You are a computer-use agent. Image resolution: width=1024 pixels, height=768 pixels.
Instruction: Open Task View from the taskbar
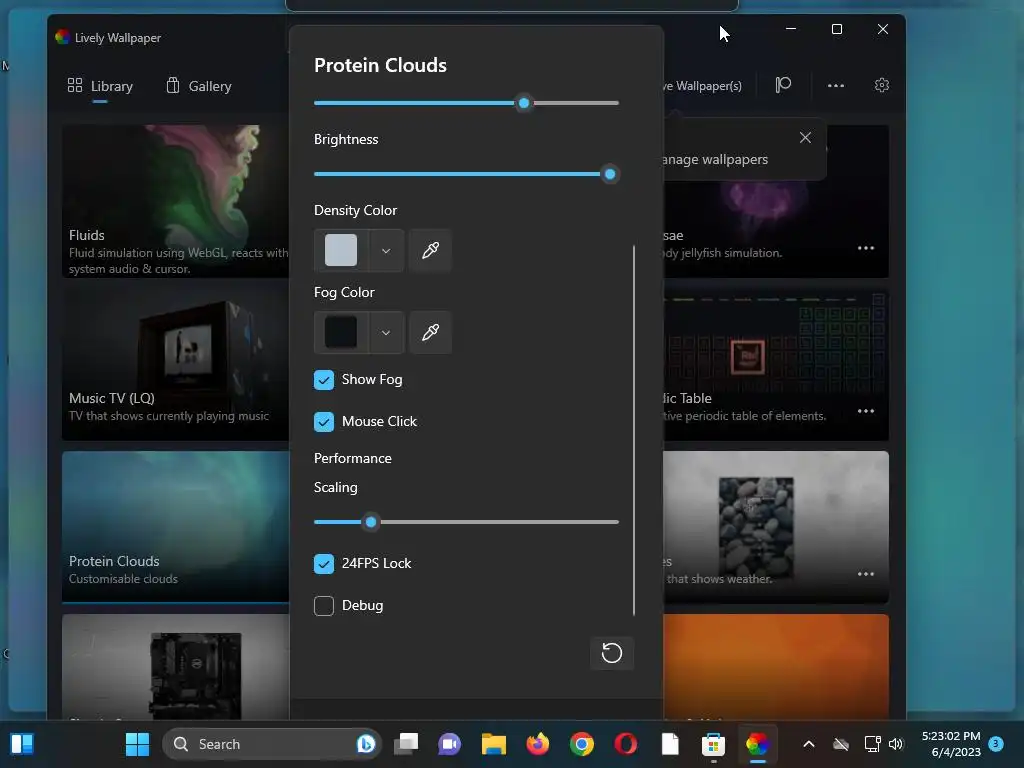(x=406, y=744)
